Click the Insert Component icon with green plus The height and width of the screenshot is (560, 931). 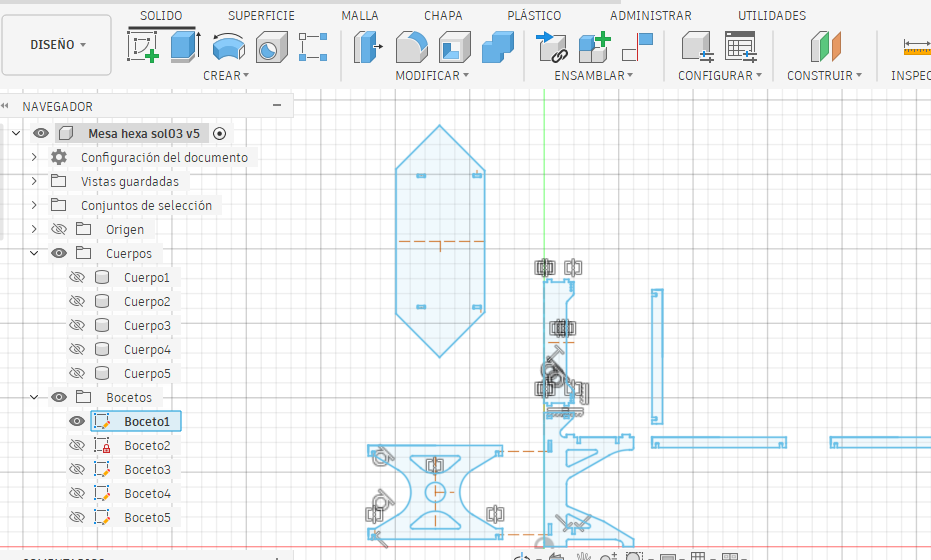[x=594, y=47]
